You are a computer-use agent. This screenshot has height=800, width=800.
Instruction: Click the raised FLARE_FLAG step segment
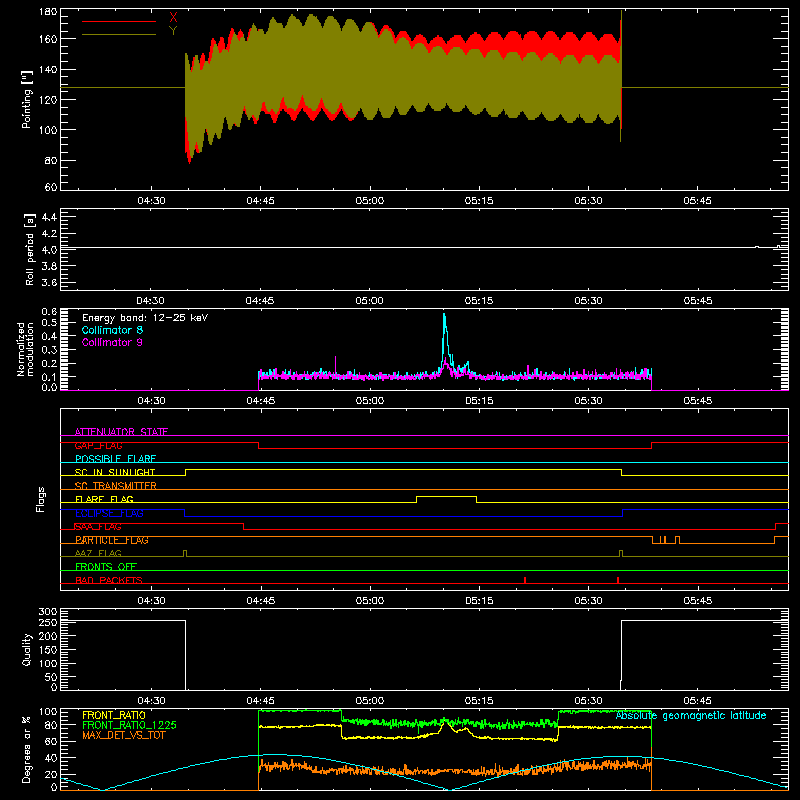(x=446, y=496)
